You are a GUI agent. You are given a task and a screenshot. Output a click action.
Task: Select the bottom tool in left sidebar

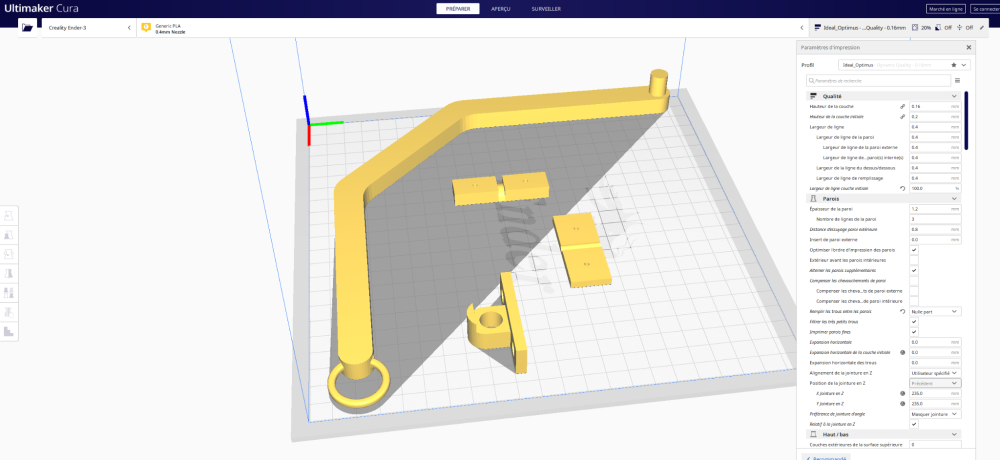tap(9, 331)
